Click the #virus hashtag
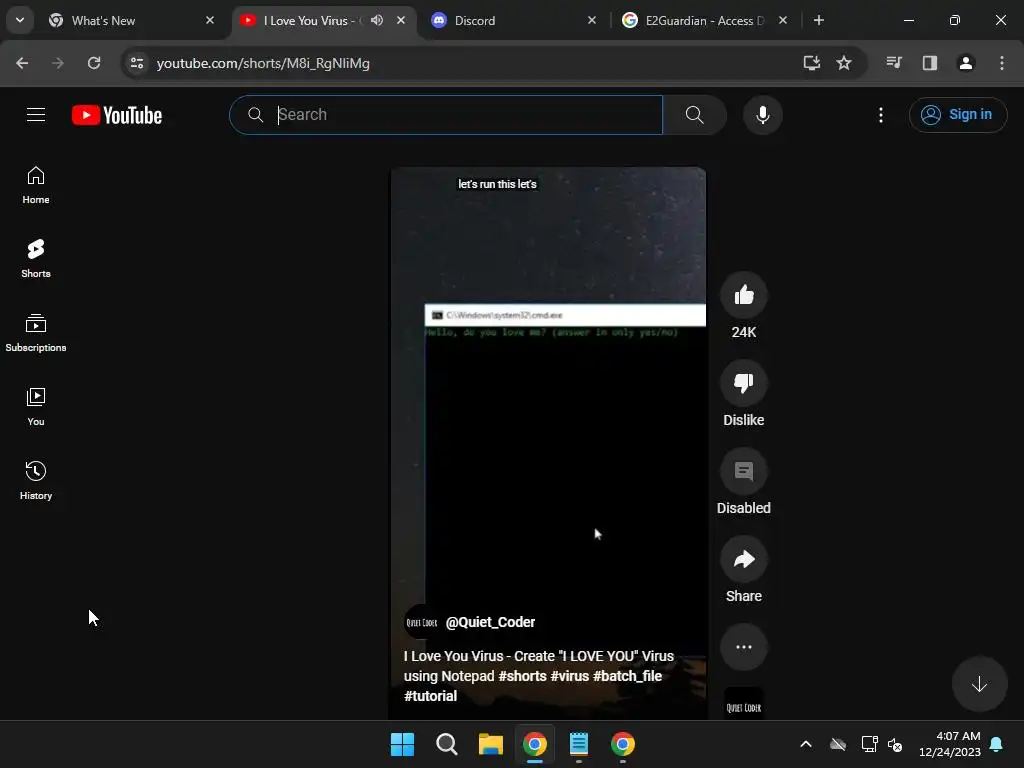Image resolution: width=1024 pixels, height=768 pixels. [569, 676]
